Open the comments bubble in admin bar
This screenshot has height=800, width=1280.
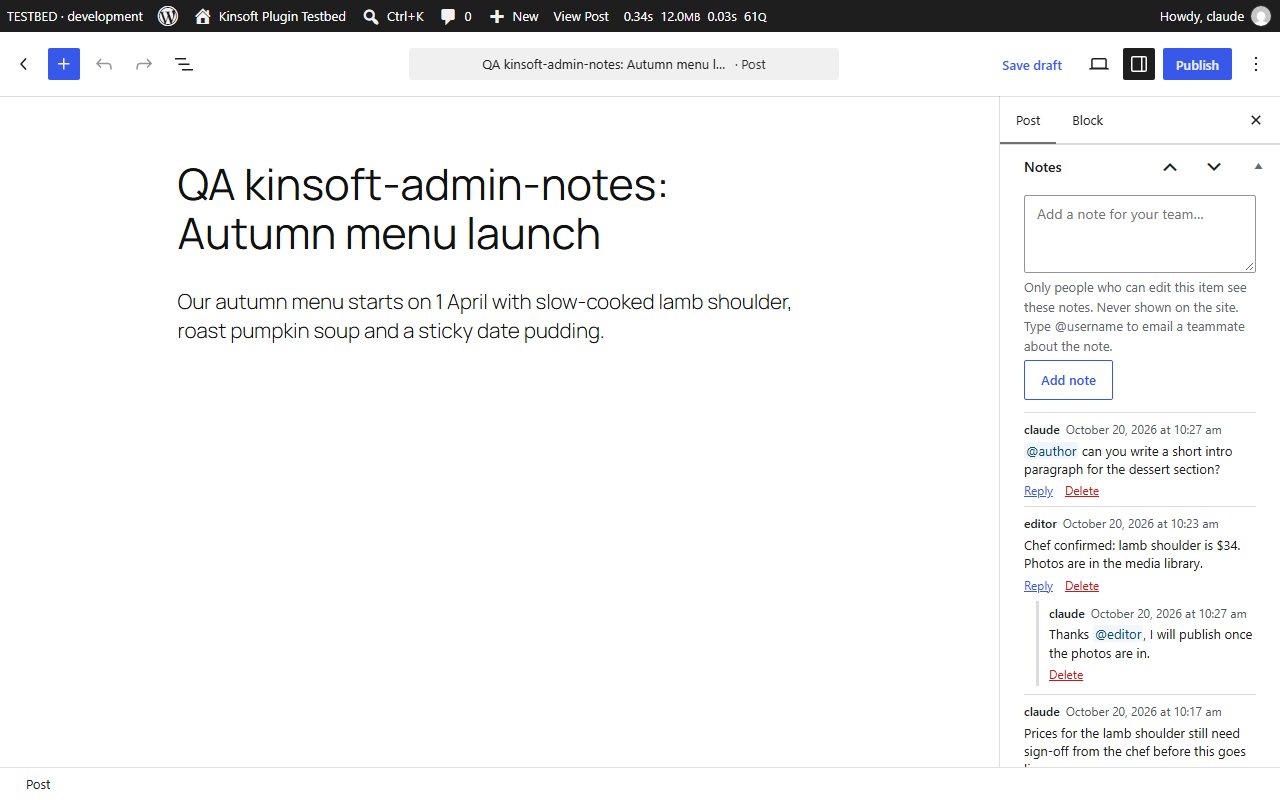456,16
